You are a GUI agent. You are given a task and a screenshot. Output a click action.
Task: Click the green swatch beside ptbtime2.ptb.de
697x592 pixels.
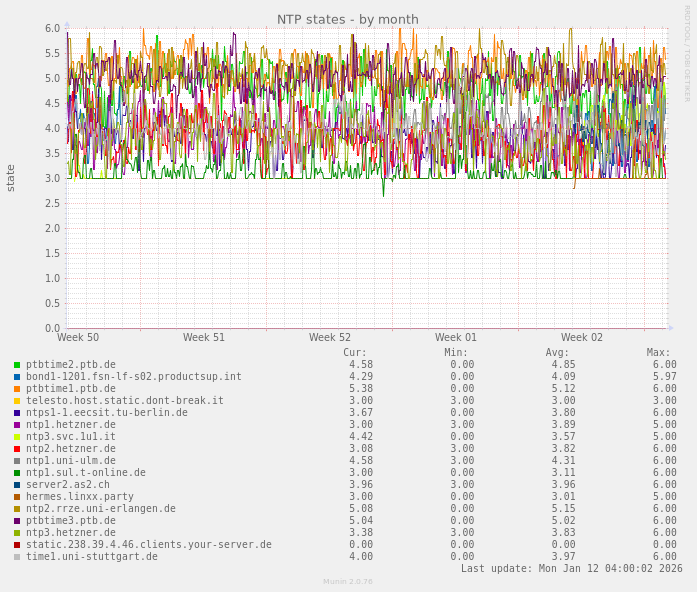tap(17, 365)
